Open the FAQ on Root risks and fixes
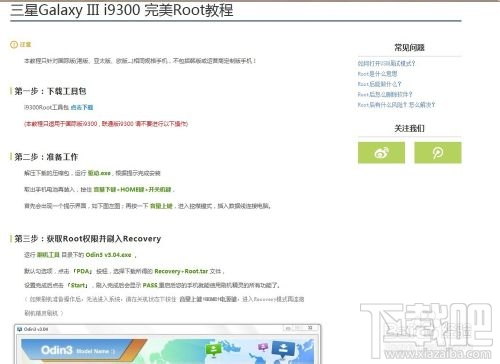 pos(396,105)
